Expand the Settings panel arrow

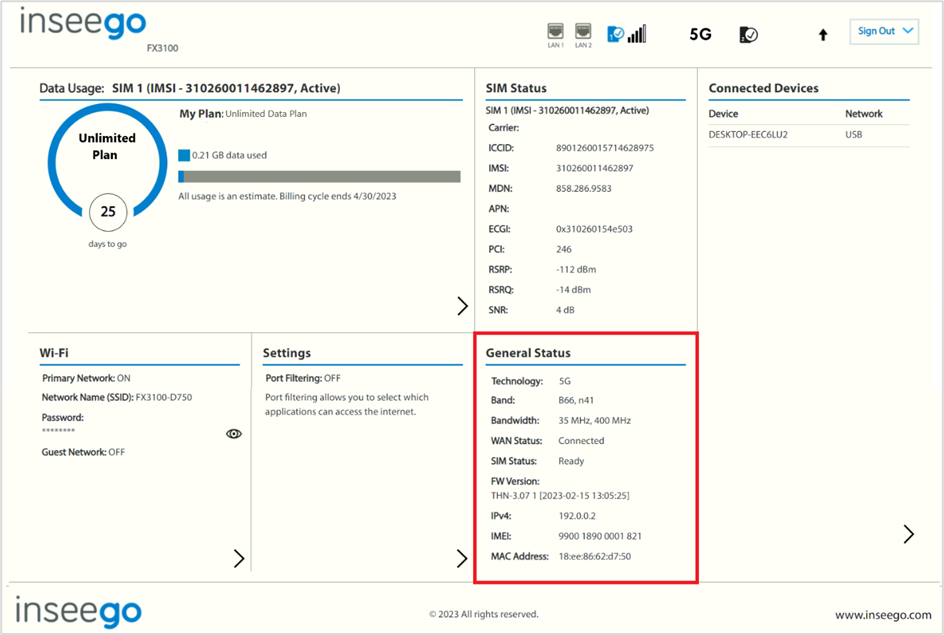(462, 559)
